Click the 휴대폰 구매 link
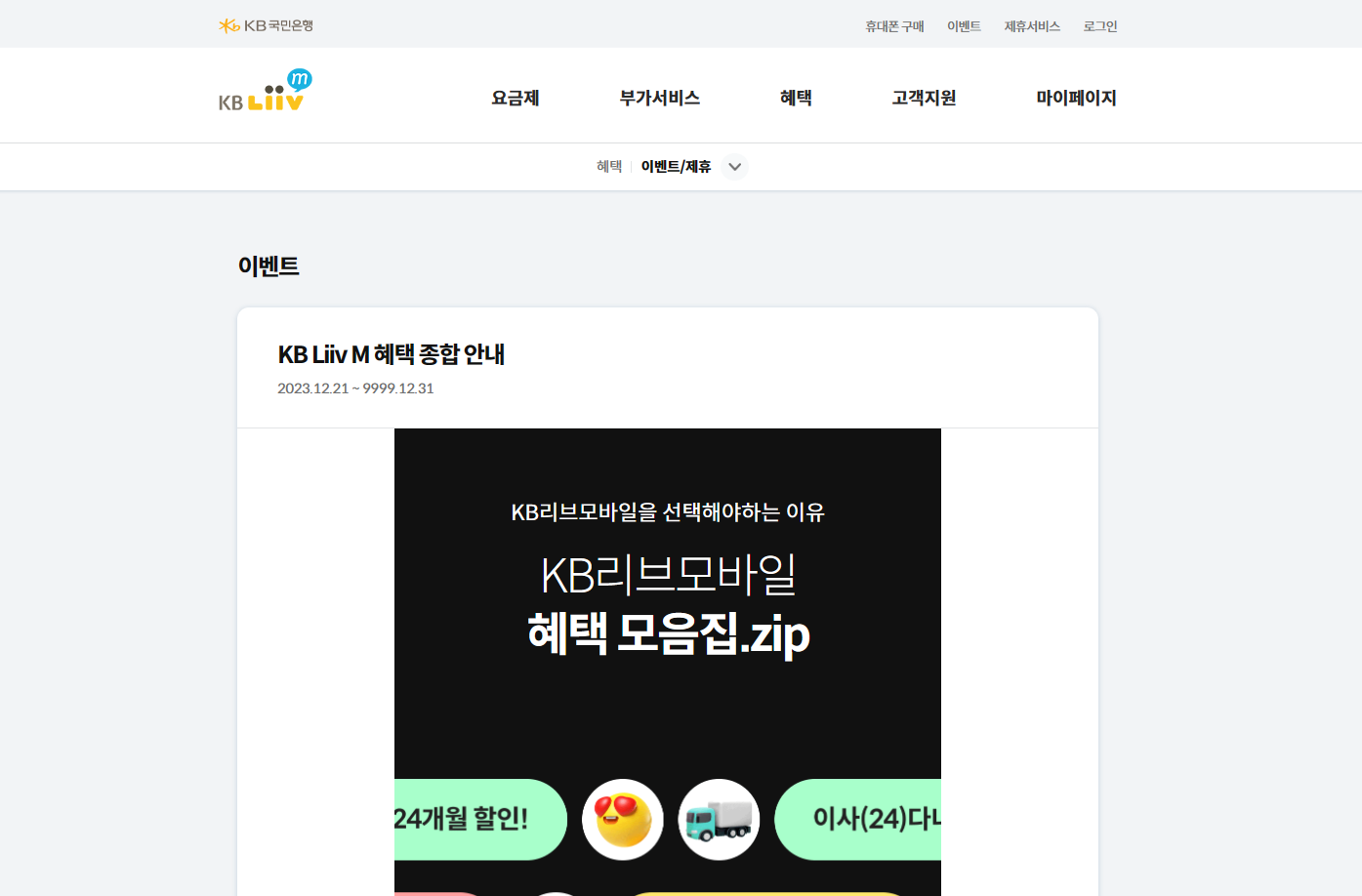This screenshot has height=896, width=1362. point(893,26)
